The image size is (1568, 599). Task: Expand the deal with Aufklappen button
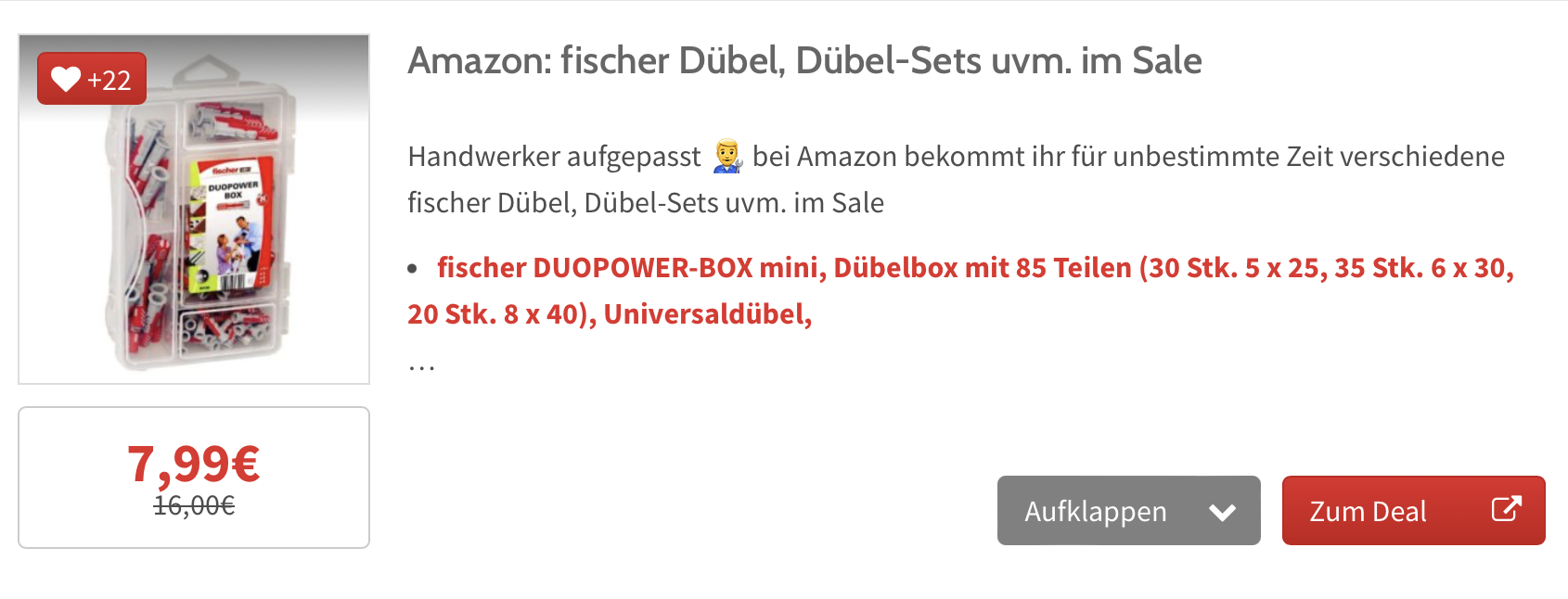1096,511
